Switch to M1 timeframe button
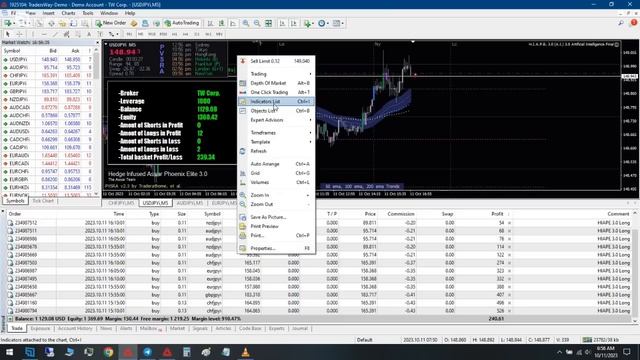The image size is (640, 360). (x=129, y=34)
